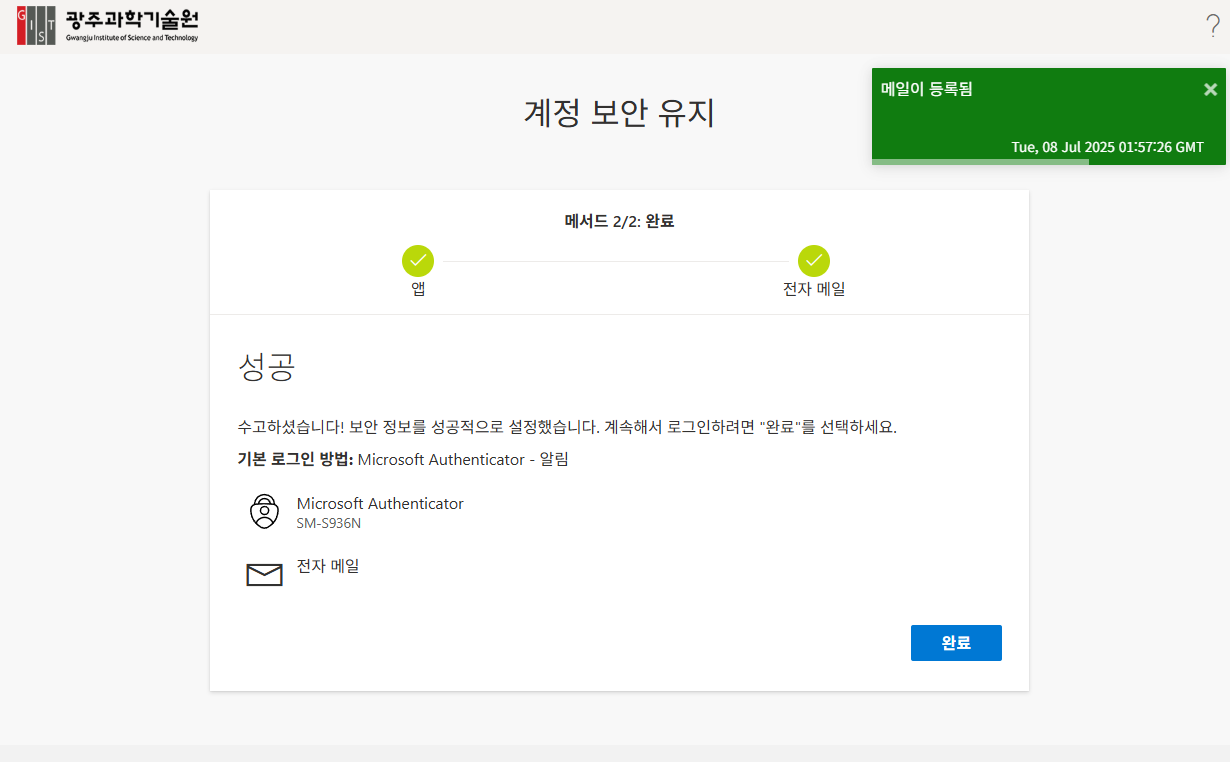
Task: Click the 계정 보안 유지 page title
Action: [620, 113]
